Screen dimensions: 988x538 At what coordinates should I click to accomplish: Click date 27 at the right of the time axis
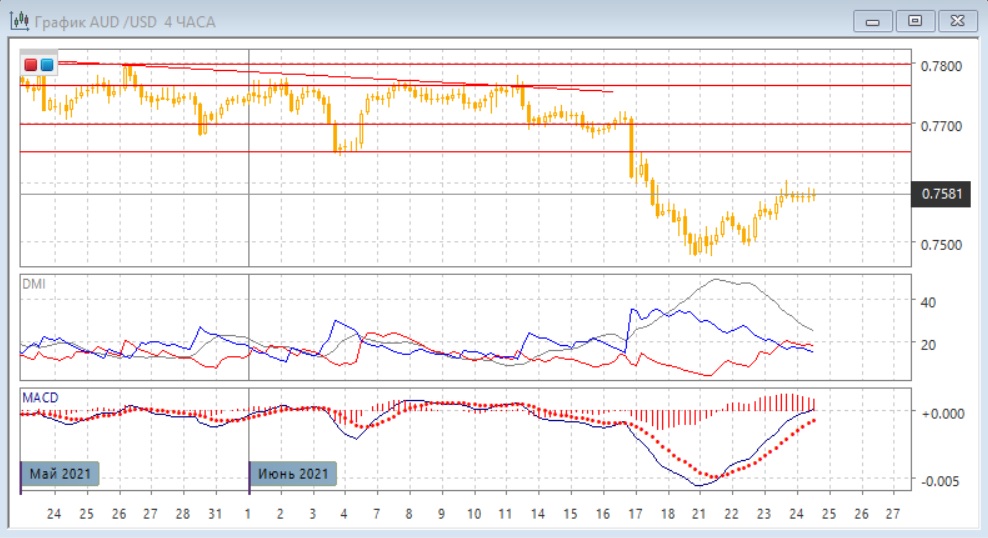point(893,513)
